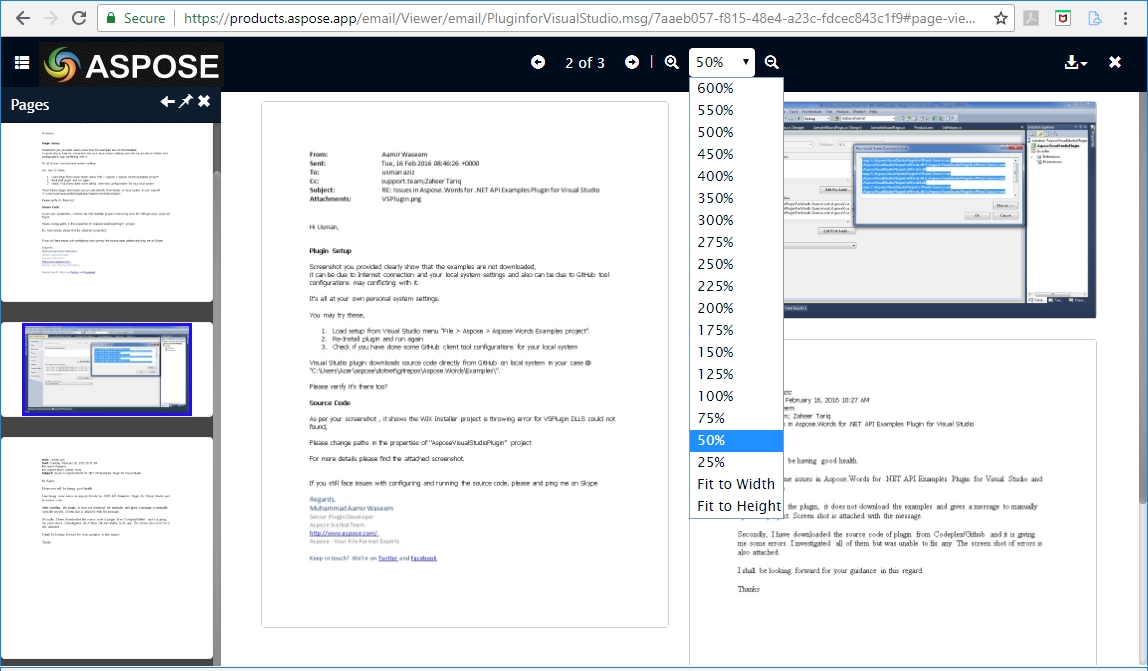Set zoom to 25%
Image resolution: width=1148 pixels, height=671 pixels.
click(737, 462)
